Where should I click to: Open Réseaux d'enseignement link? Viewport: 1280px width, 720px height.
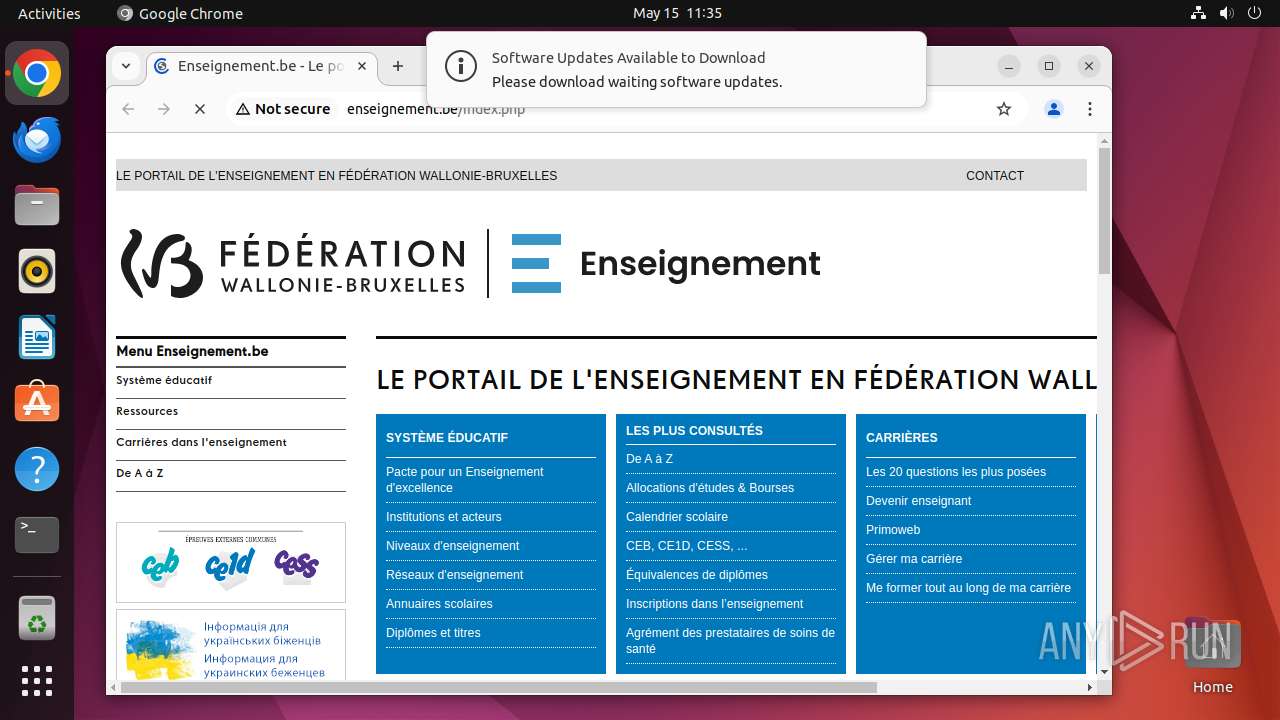click(x=455, y=575)
